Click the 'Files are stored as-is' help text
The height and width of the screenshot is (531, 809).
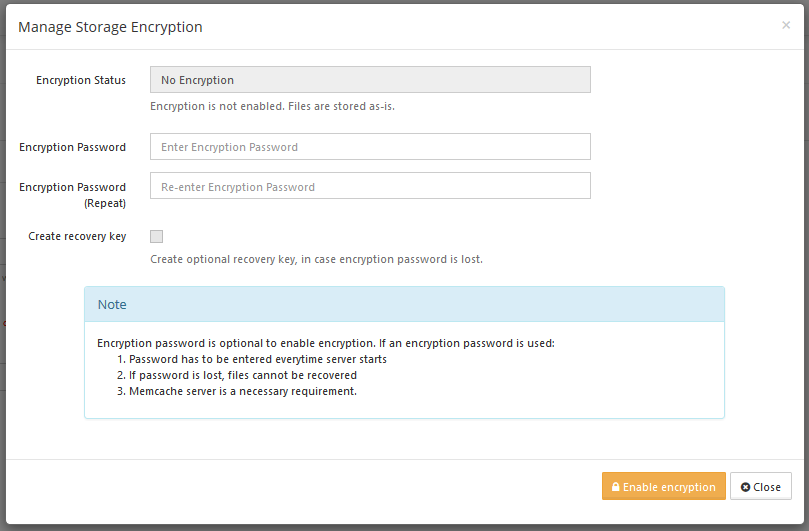341,106
